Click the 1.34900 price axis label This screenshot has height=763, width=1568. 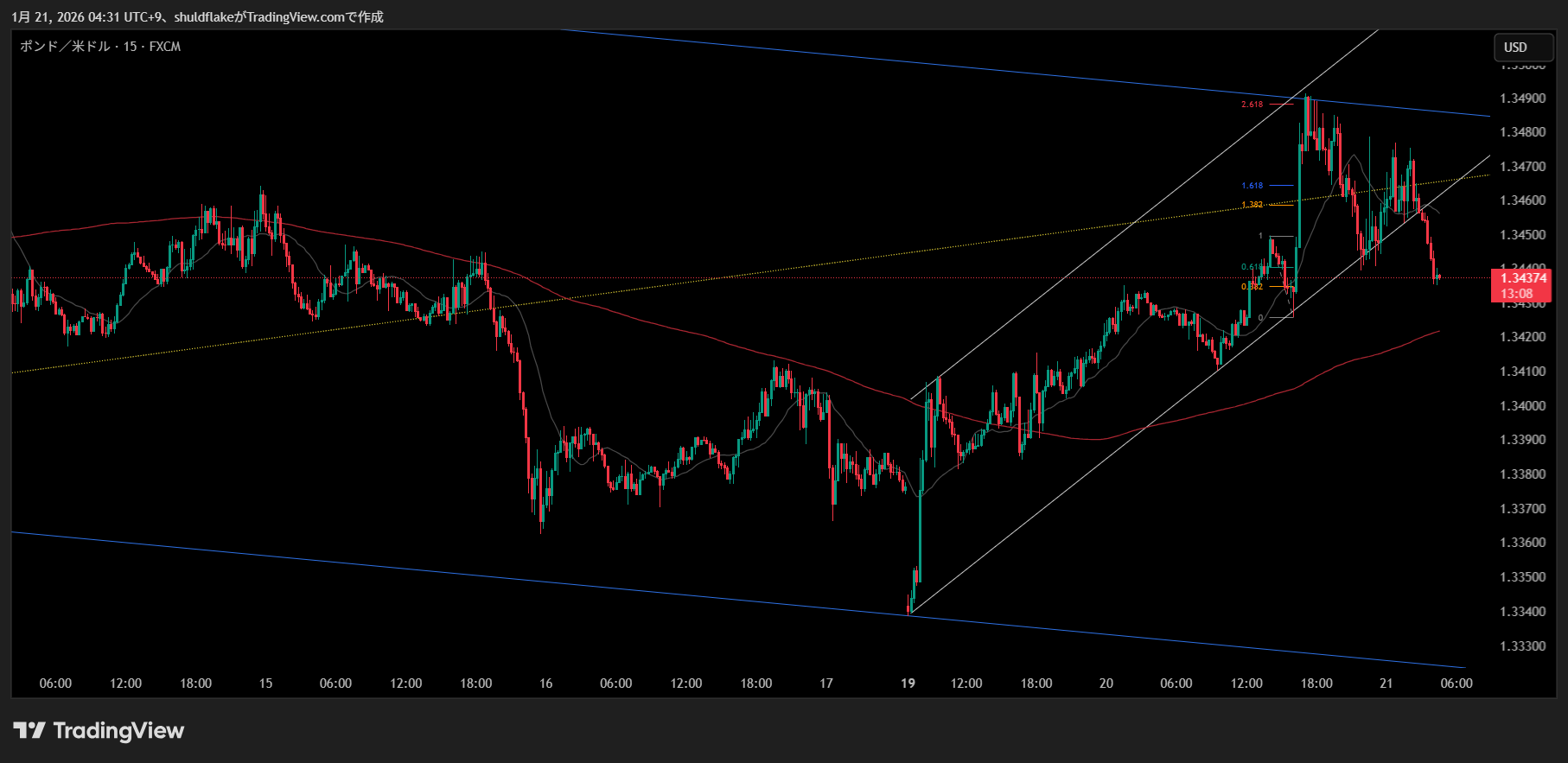click(x=1522, y=99)
